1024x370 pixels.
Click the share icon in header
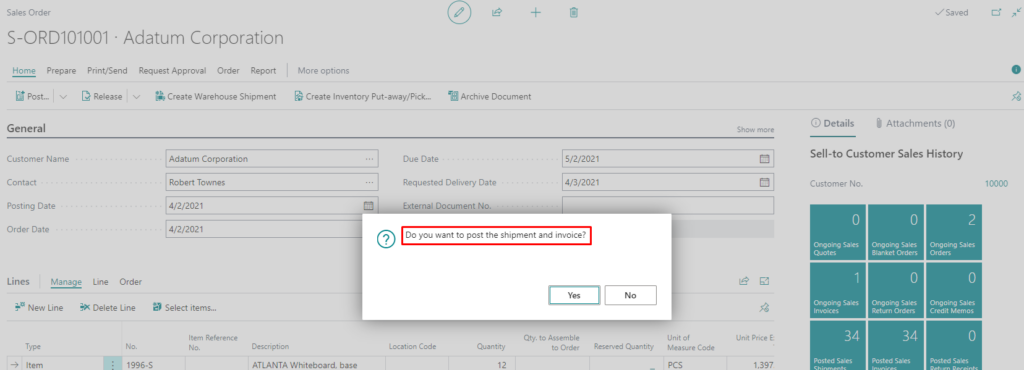(x=496, y=12)
